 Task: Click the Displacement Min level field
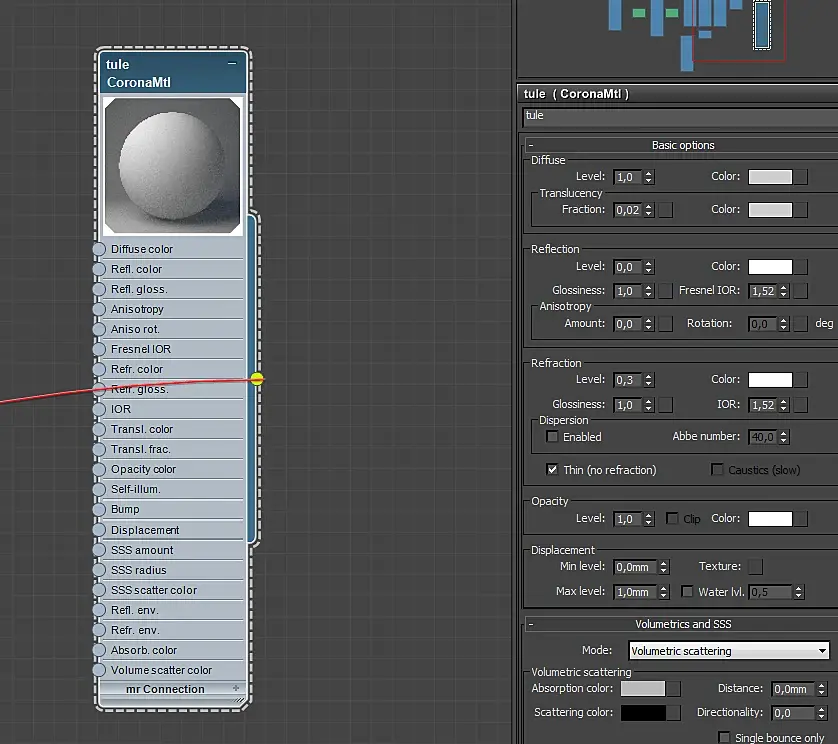[635, 567]
